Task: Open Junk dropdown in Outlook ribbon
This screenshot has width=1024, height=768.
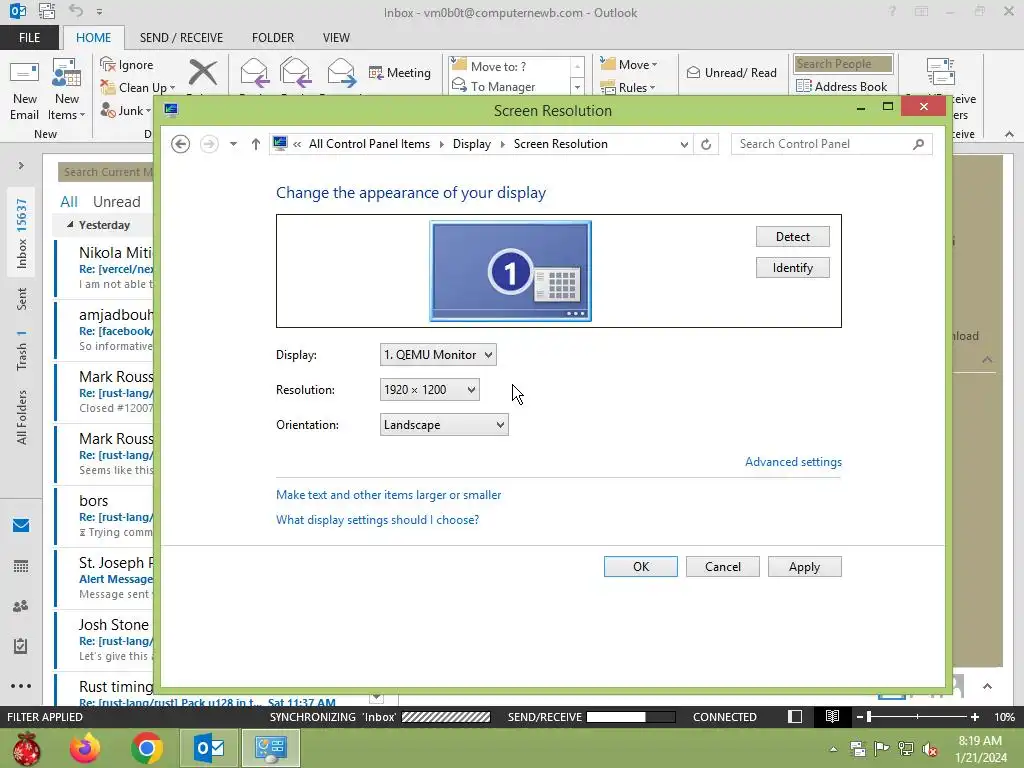Action: tap(125, 110)
